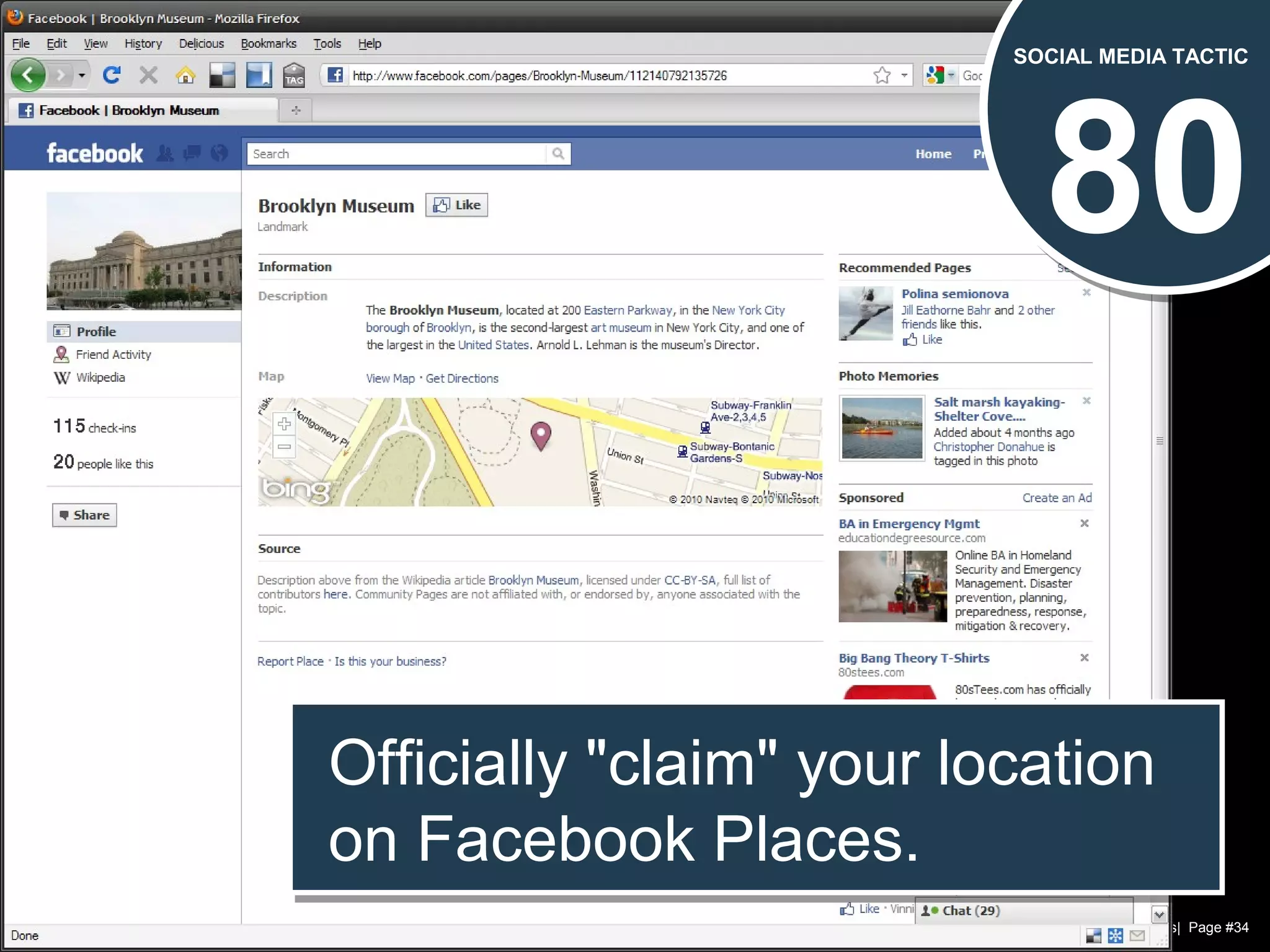Open the art museum link

click(x=621, y=327)
